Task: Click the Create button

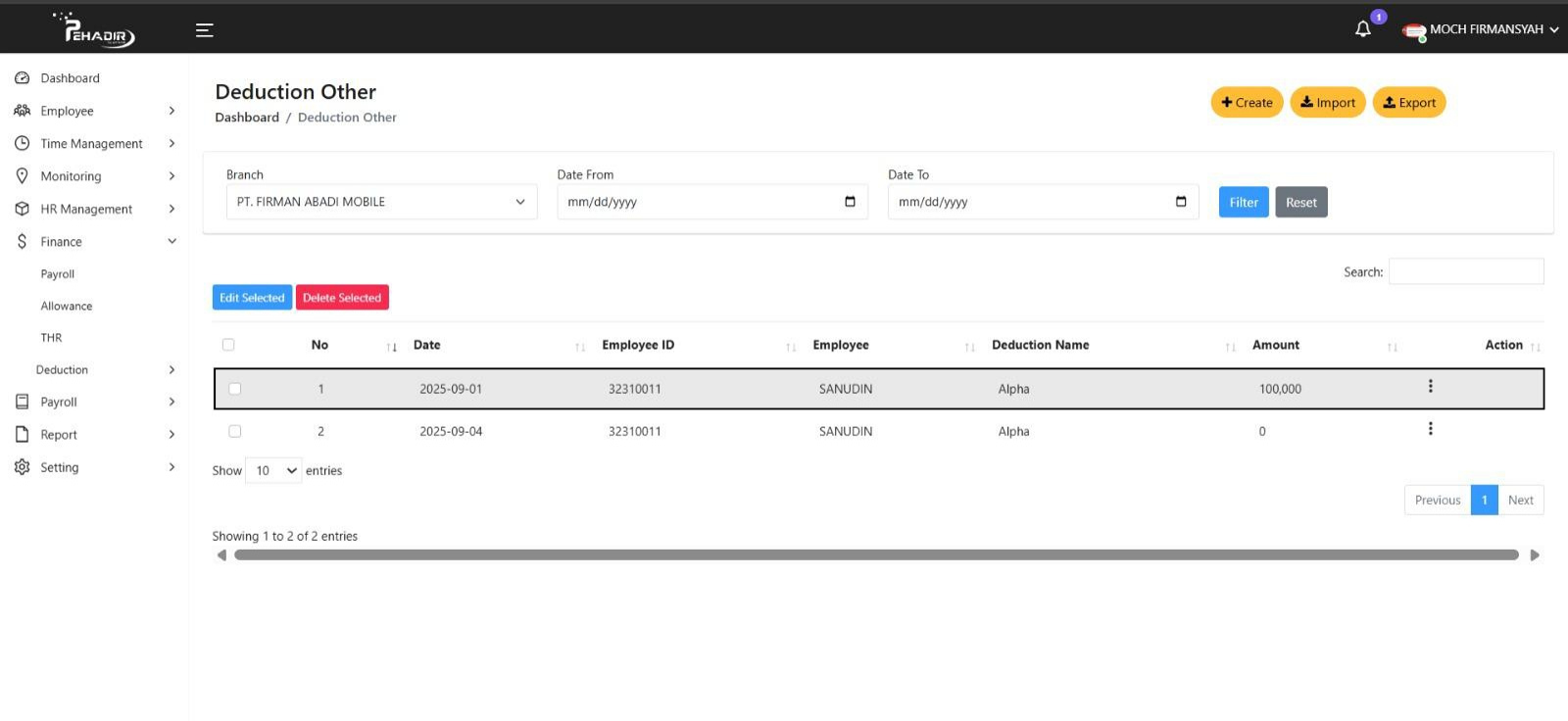Action: coord(1247,103)
